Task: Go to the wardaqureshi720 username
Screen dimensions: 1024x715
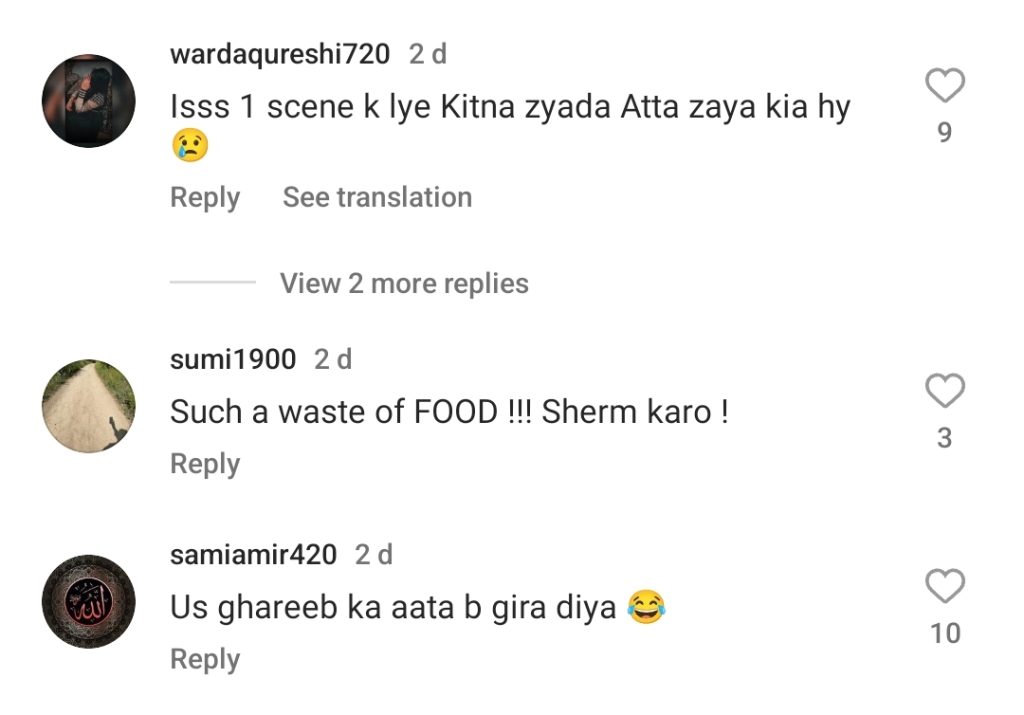Action: pos(280,54)
